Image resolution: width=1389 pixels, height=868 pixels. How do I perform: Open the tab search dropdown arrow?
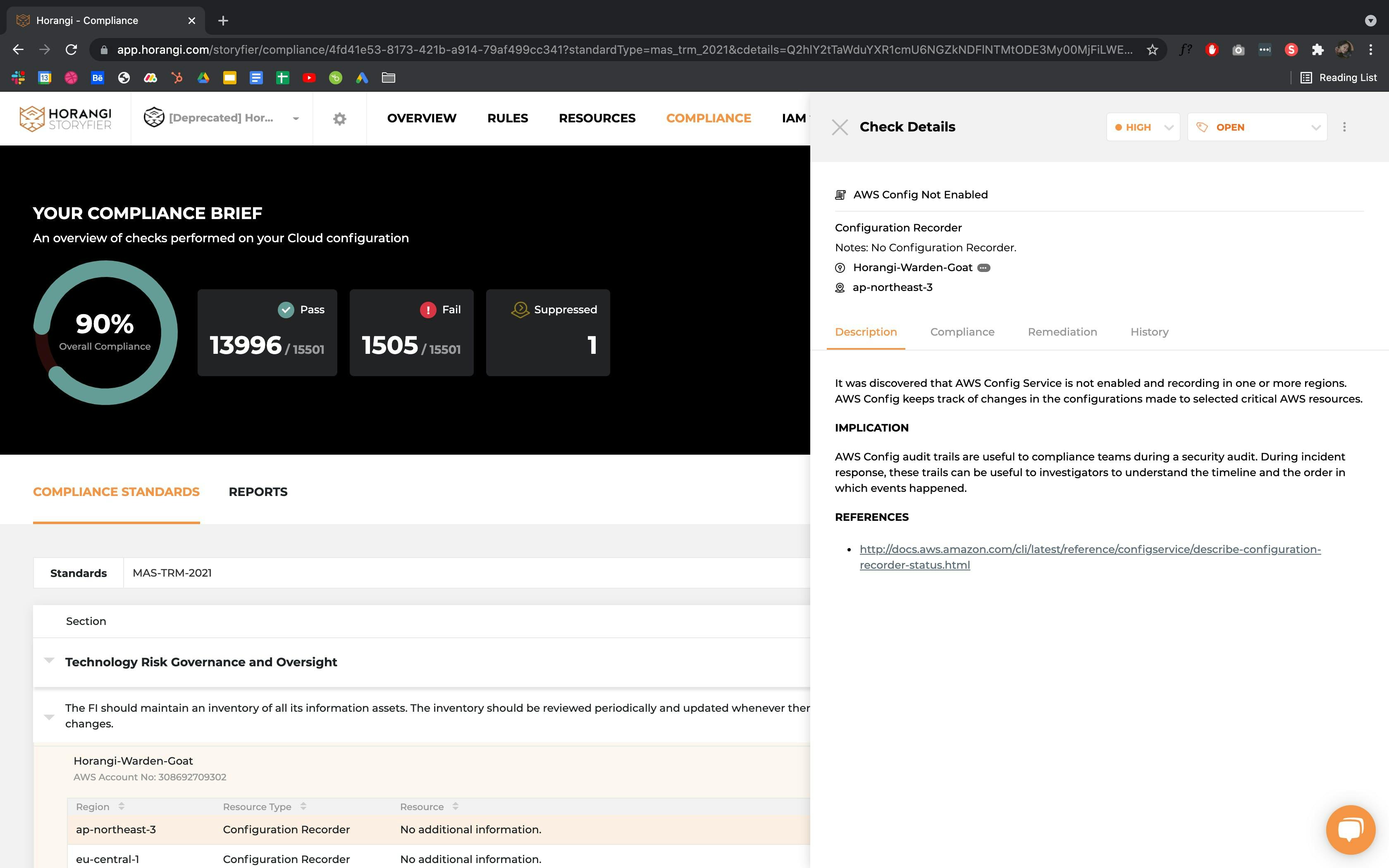pyautogui.click(x=1370, y=21)
